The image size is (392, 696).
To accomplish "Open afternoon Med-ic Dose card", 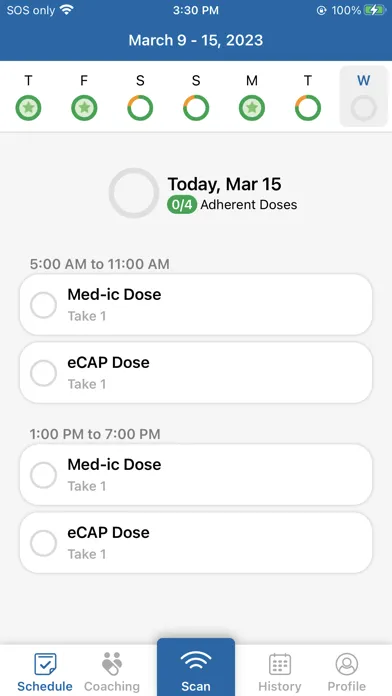I will click(x=196, y=475).
